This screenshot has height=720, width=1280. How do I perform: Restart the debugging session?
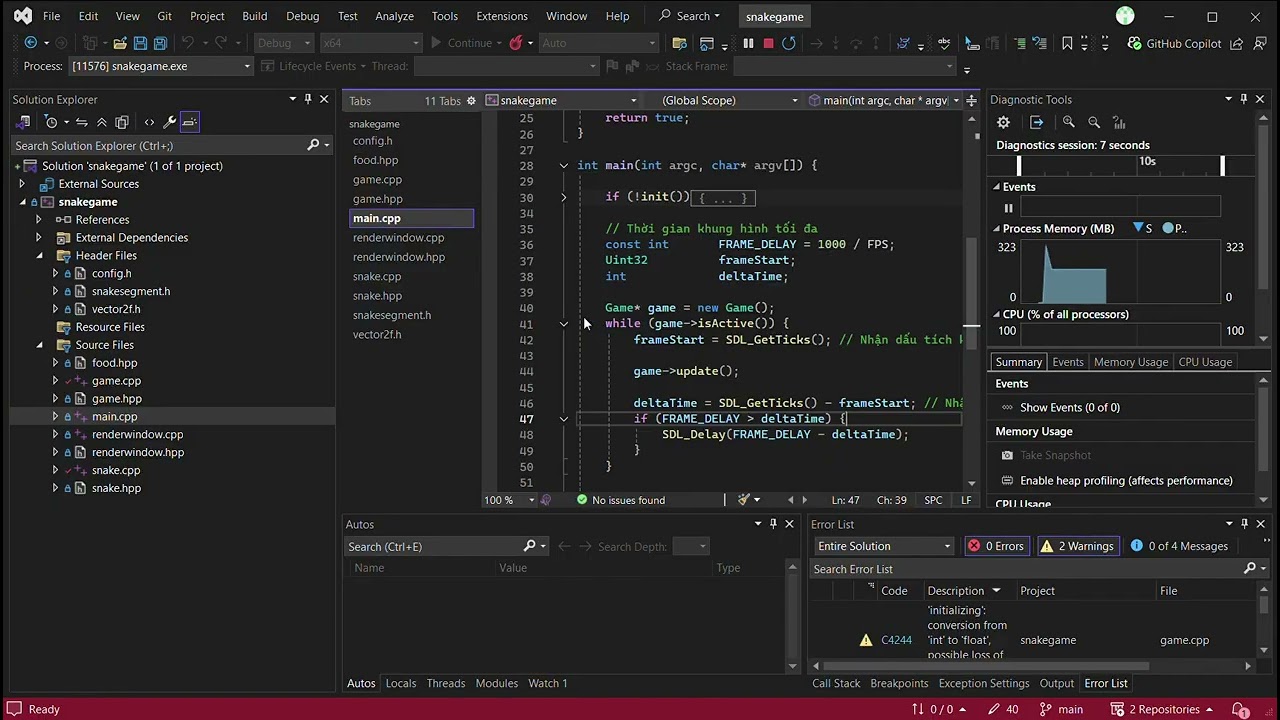pyautogui.click(x=789, y=43)
